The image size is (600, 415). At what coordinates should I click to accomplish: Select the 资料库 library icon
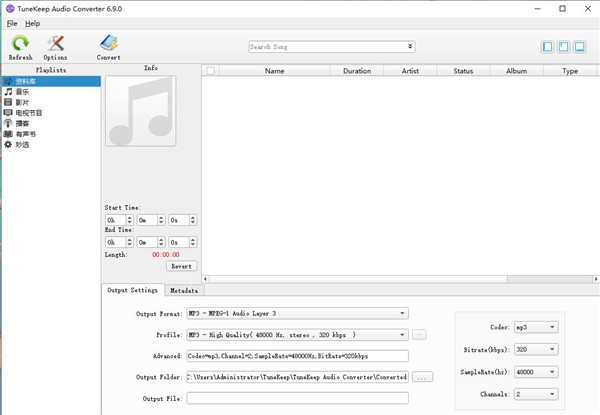(8, 81)
